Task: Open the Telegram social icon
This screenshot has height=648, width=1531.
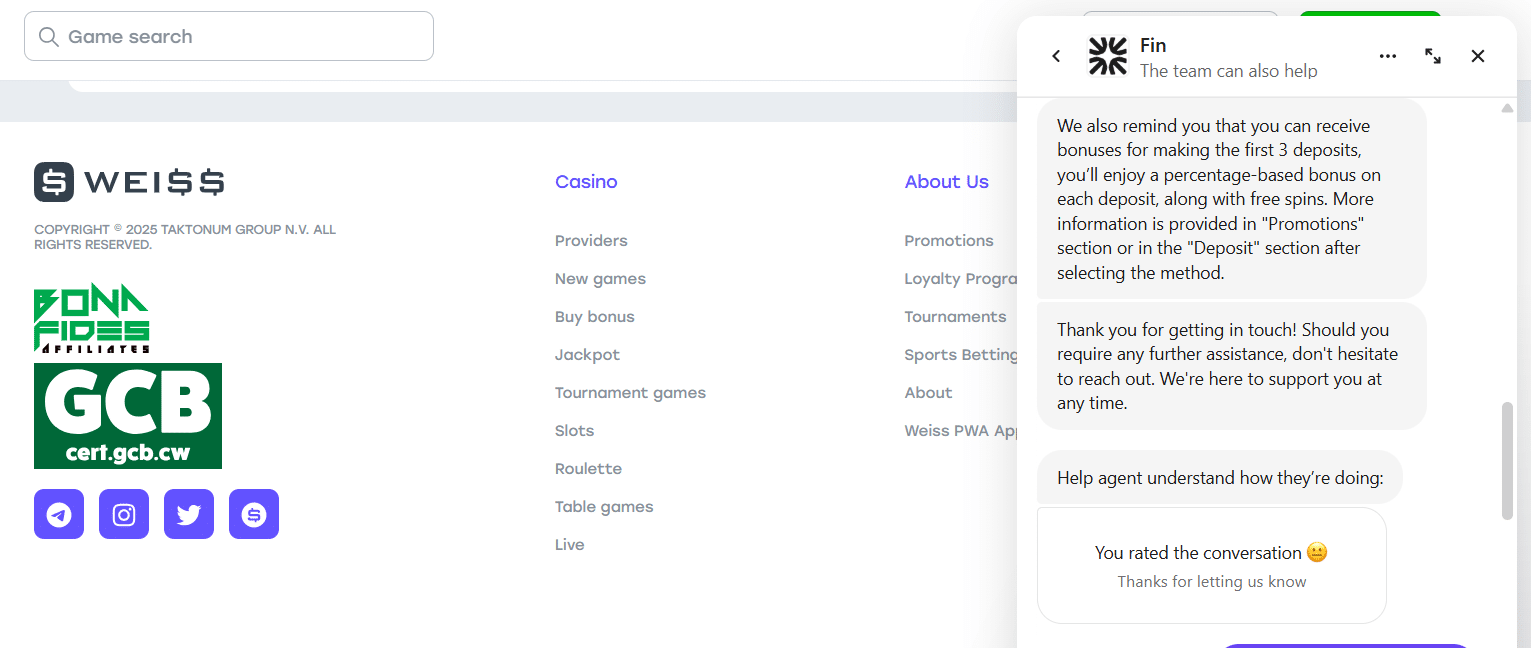Action: click(59, 514)
